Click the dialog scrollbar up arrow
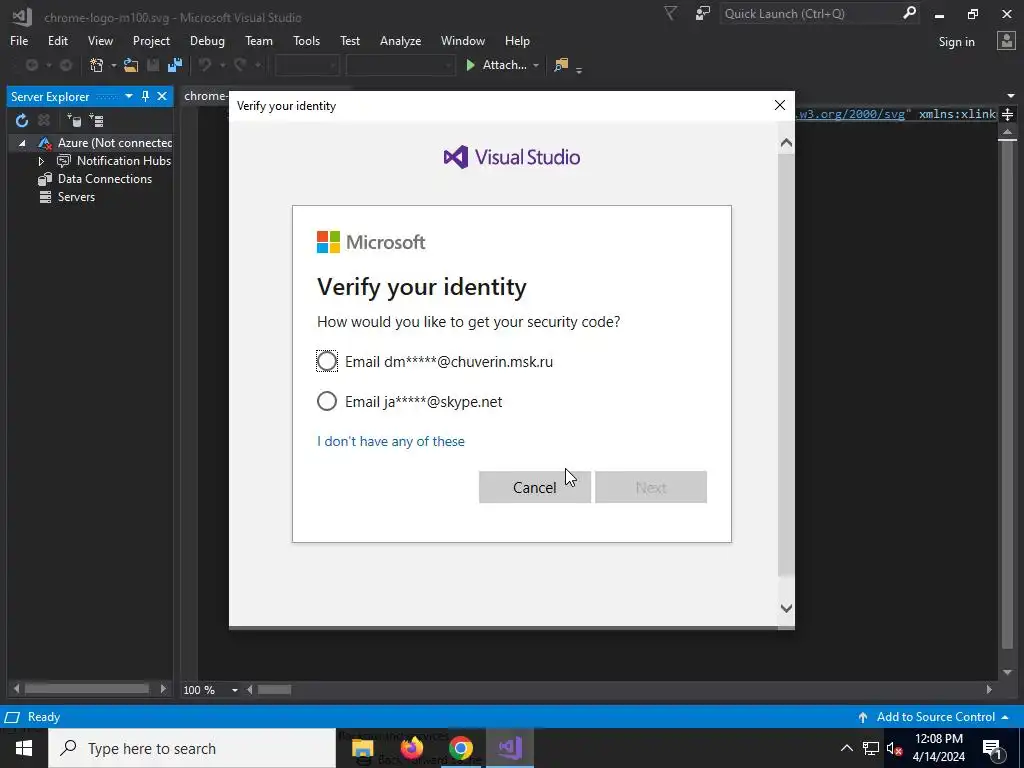This screenshot has height=768, width=1024. [x=786, y=142]
